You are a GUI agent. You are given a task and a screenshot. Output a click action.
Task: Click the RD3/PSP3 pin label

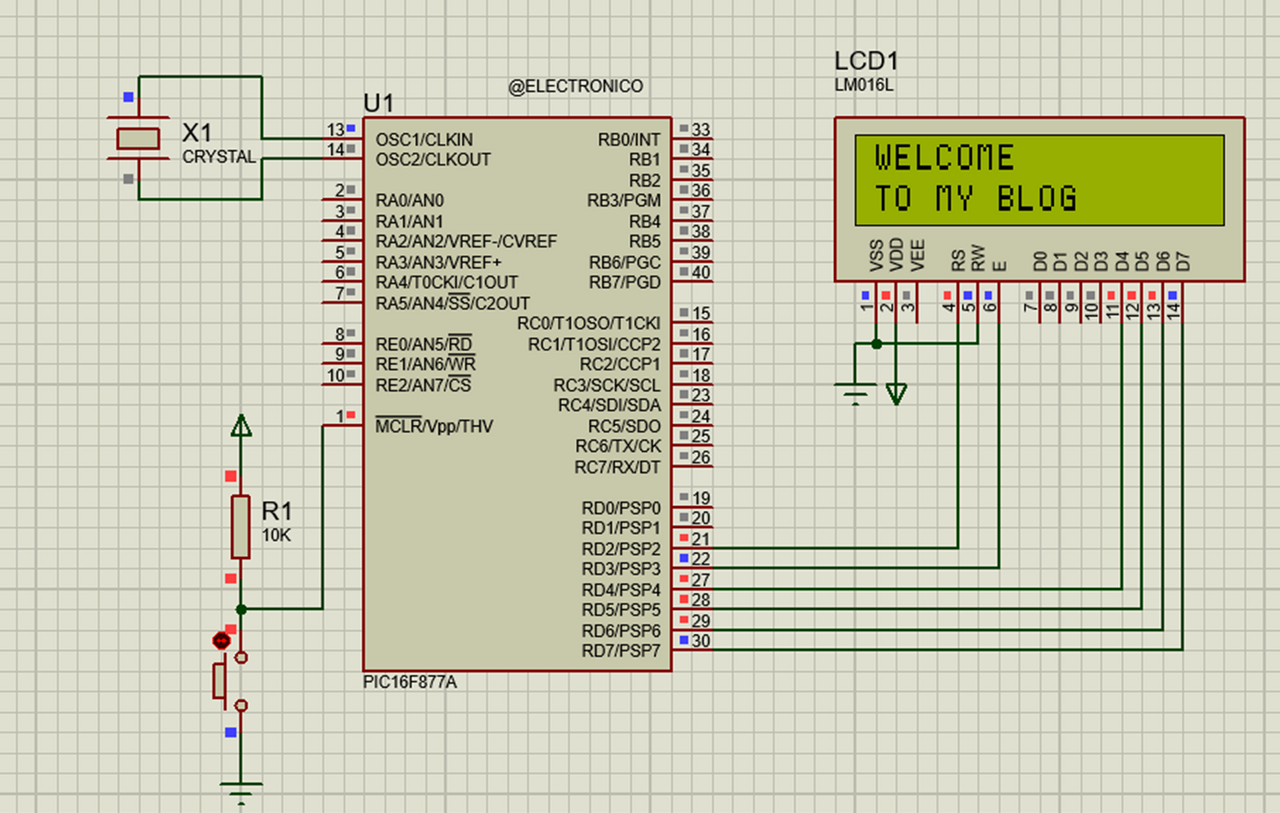pos(621,569)
